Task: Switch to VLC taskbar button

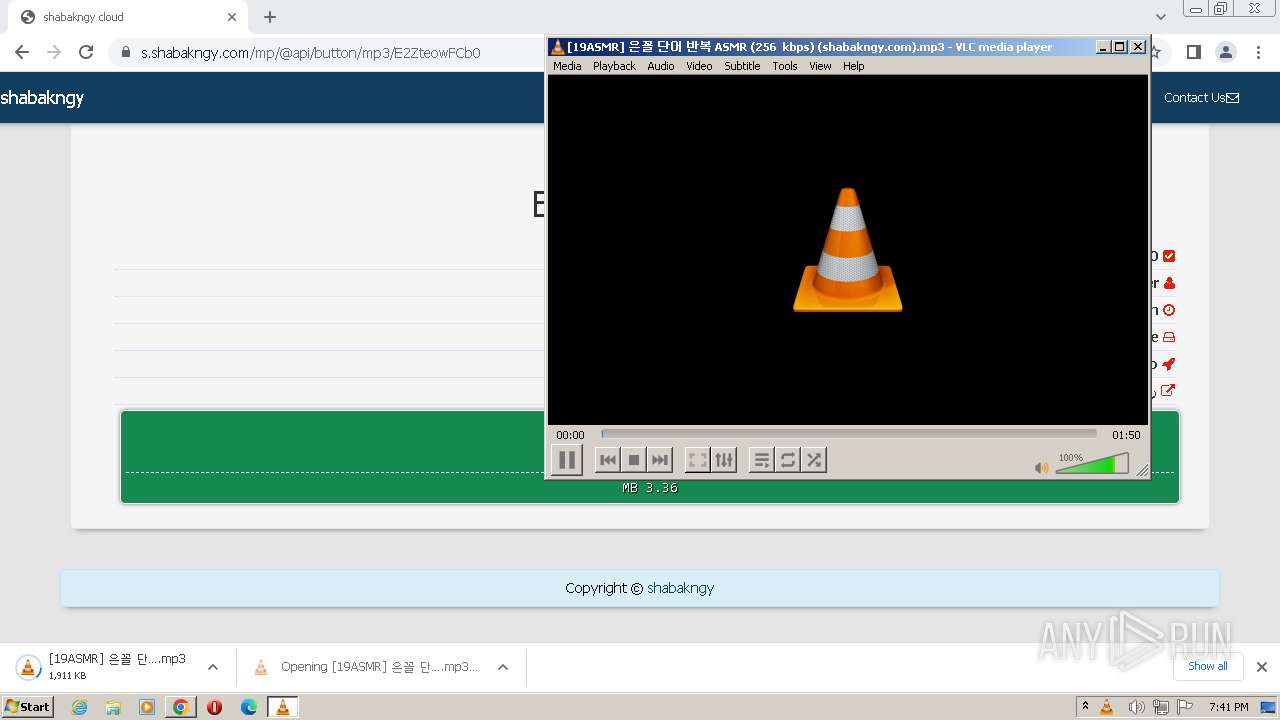Action: [283, 707]
